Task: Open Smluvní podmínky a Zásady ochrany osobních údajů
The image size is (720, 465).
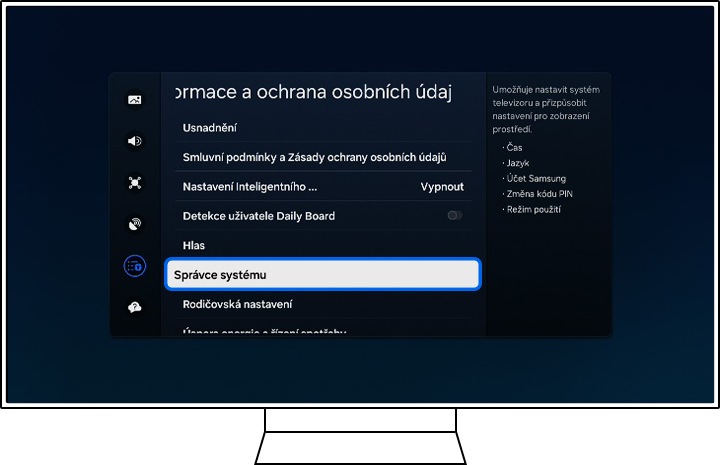Action: pos(323,157)
